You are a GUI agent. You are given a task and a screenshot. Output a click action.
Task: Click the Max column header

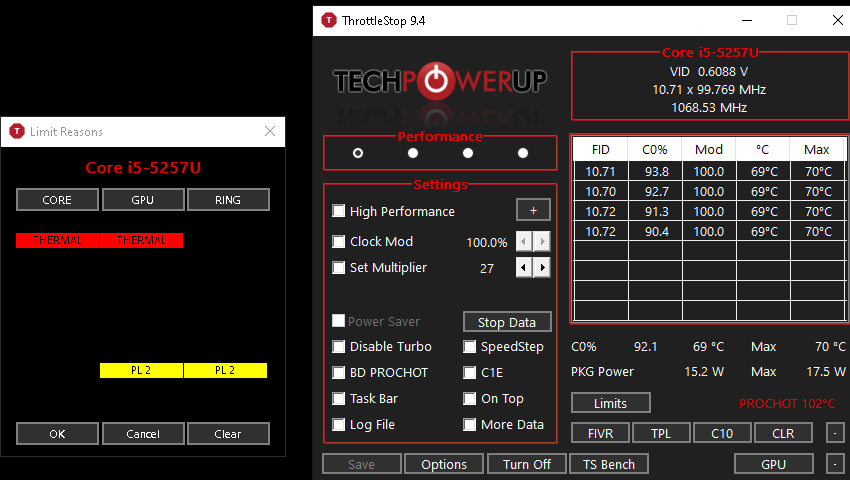point(816,150)
